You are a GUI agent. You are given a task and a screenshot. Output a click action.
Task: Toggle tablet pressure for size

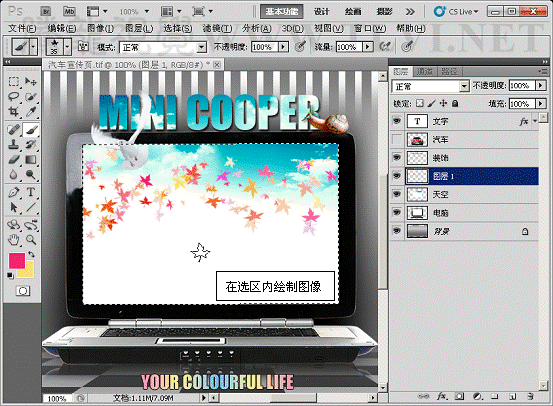pyautogui.click(x=407, y=46)
